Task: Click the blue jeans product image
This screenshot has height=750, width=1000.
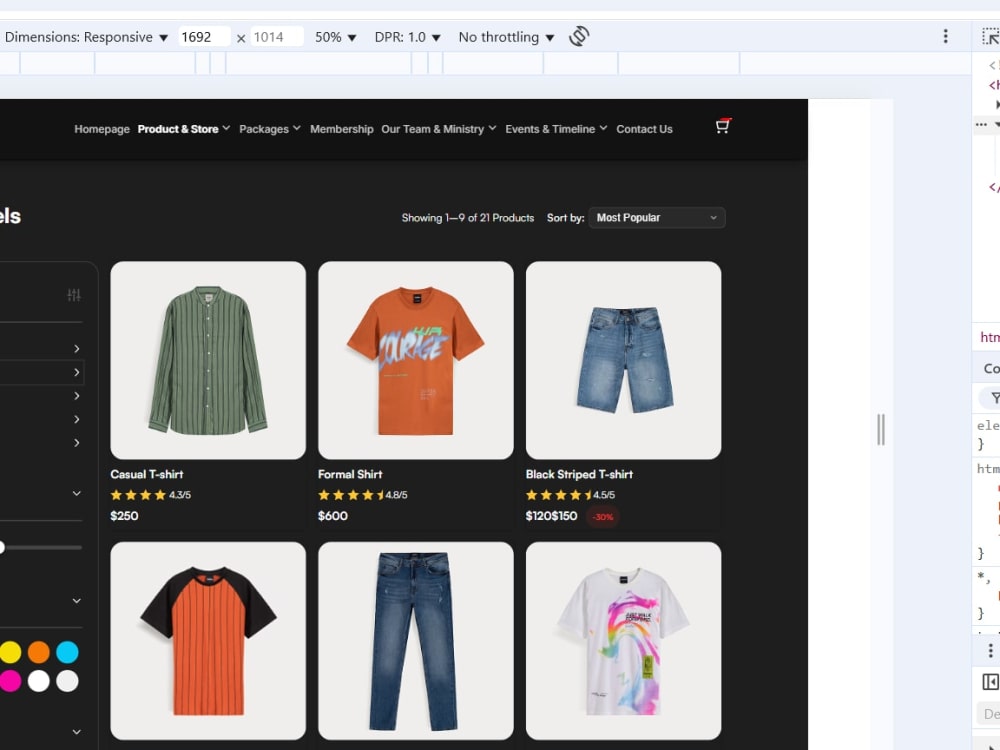Action: (x=416, y=641)
